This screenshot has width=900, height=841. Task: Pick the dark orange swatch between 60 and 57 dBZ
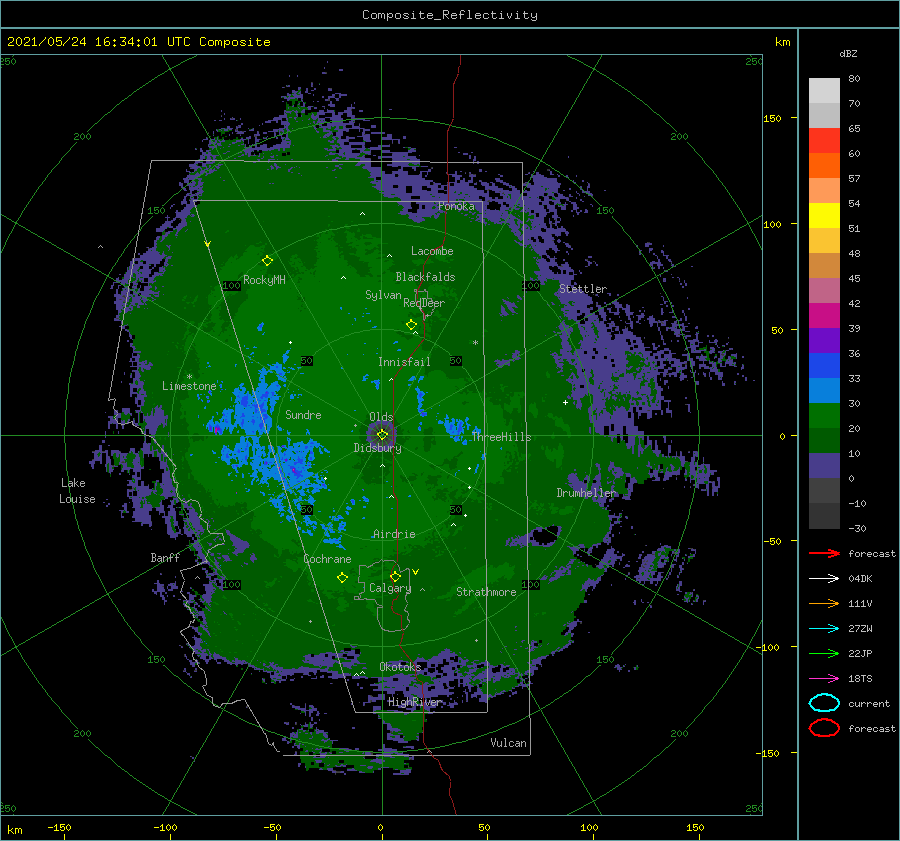tap(824, 166)
